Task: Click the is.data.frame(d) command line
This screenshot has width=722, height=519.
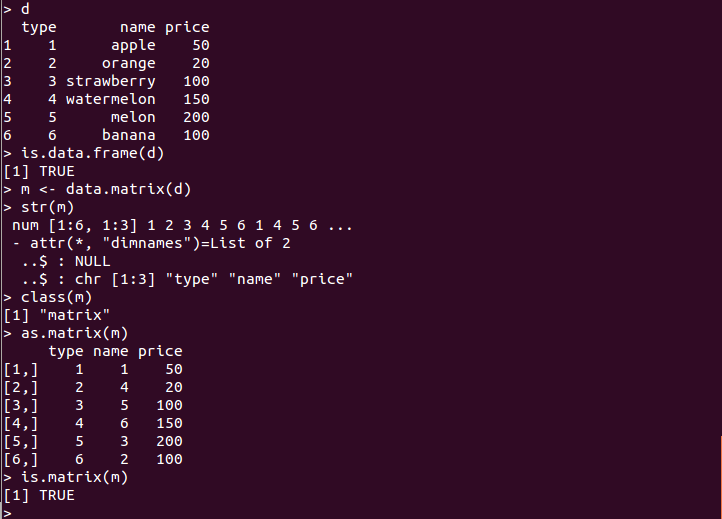Action: click(x=84, y=153)
